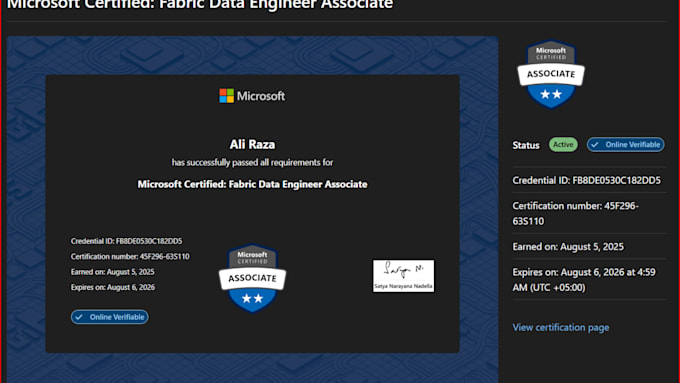680x383 pixels.
Task: Click the Online Verifiable badge in the Status row
Action: 625,144
